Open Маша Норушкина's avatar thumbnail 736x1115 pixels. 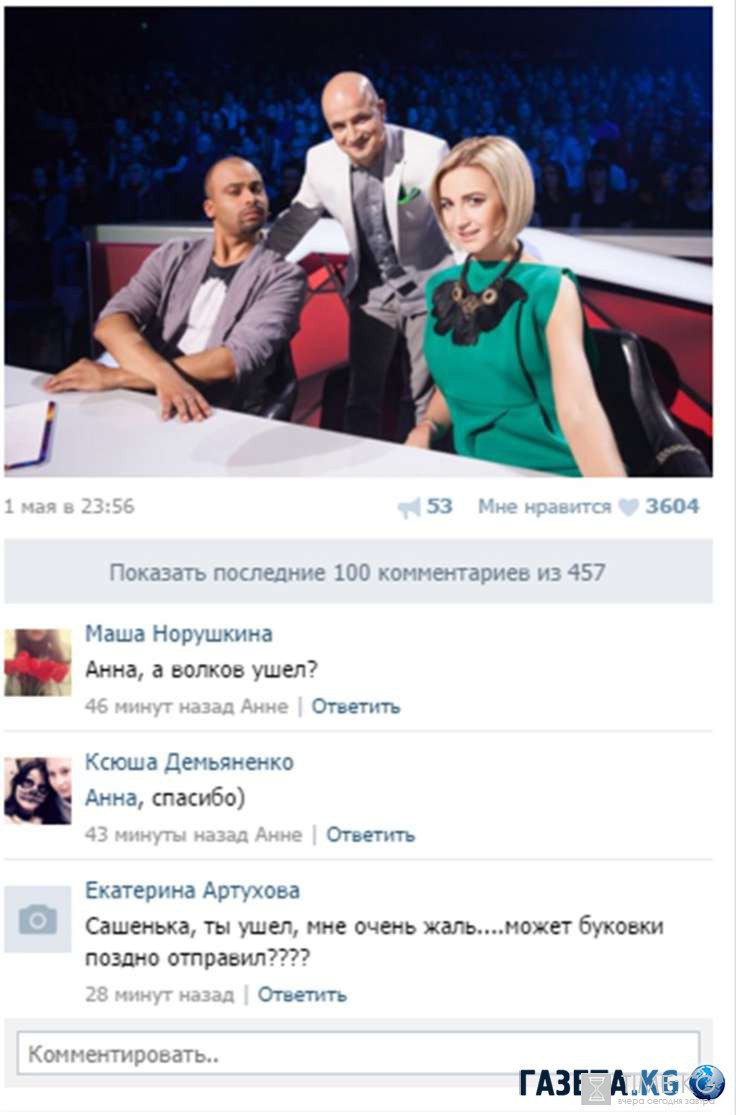click(x=38, y=662)
